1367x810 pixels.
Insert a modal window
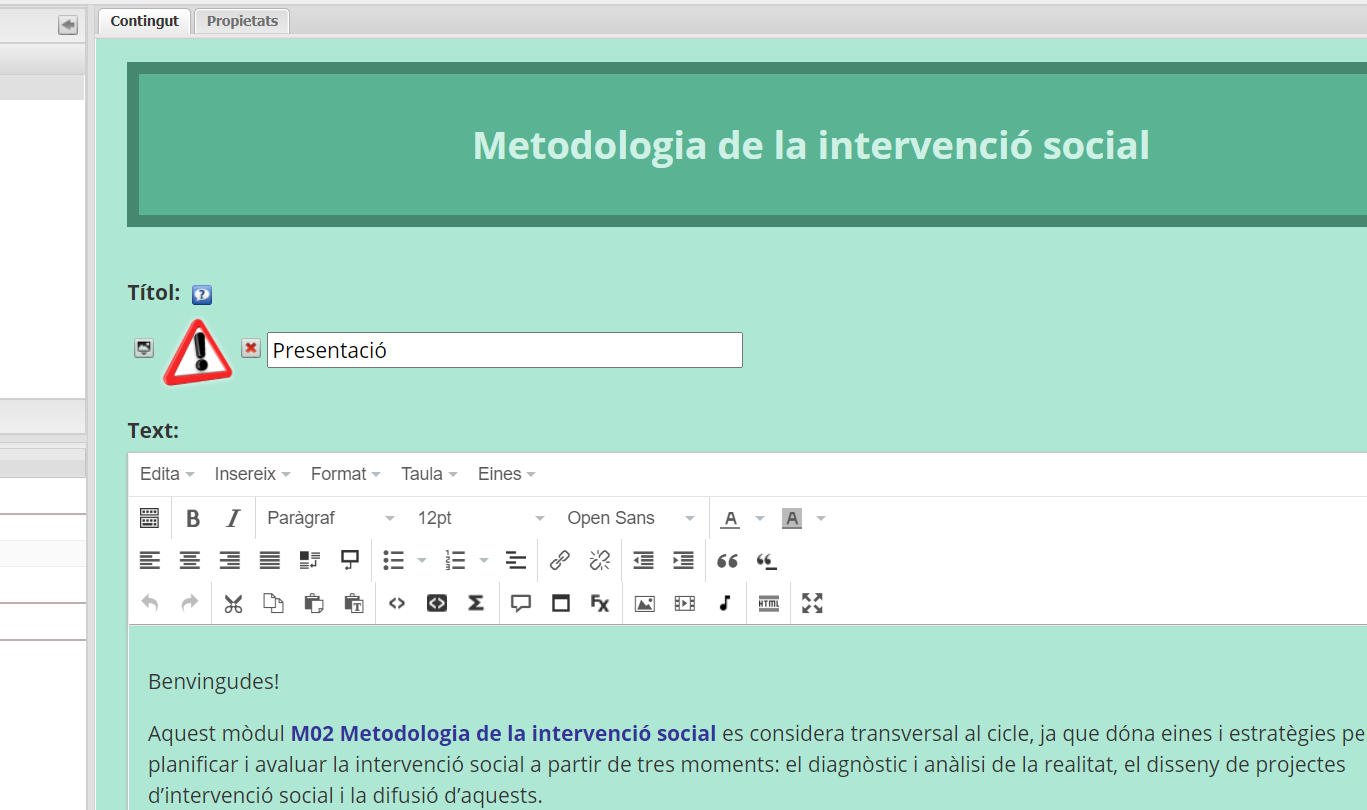point(561,603)
